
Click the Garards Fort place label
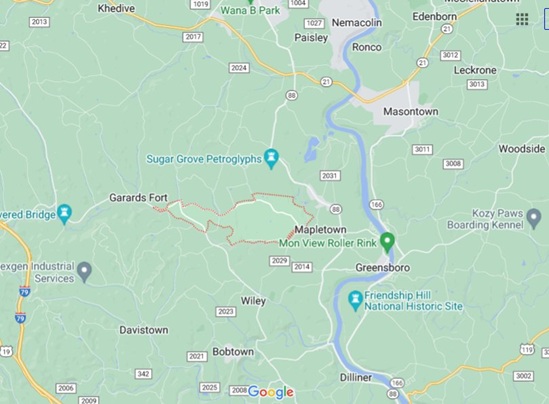click(x=139, y=198)
